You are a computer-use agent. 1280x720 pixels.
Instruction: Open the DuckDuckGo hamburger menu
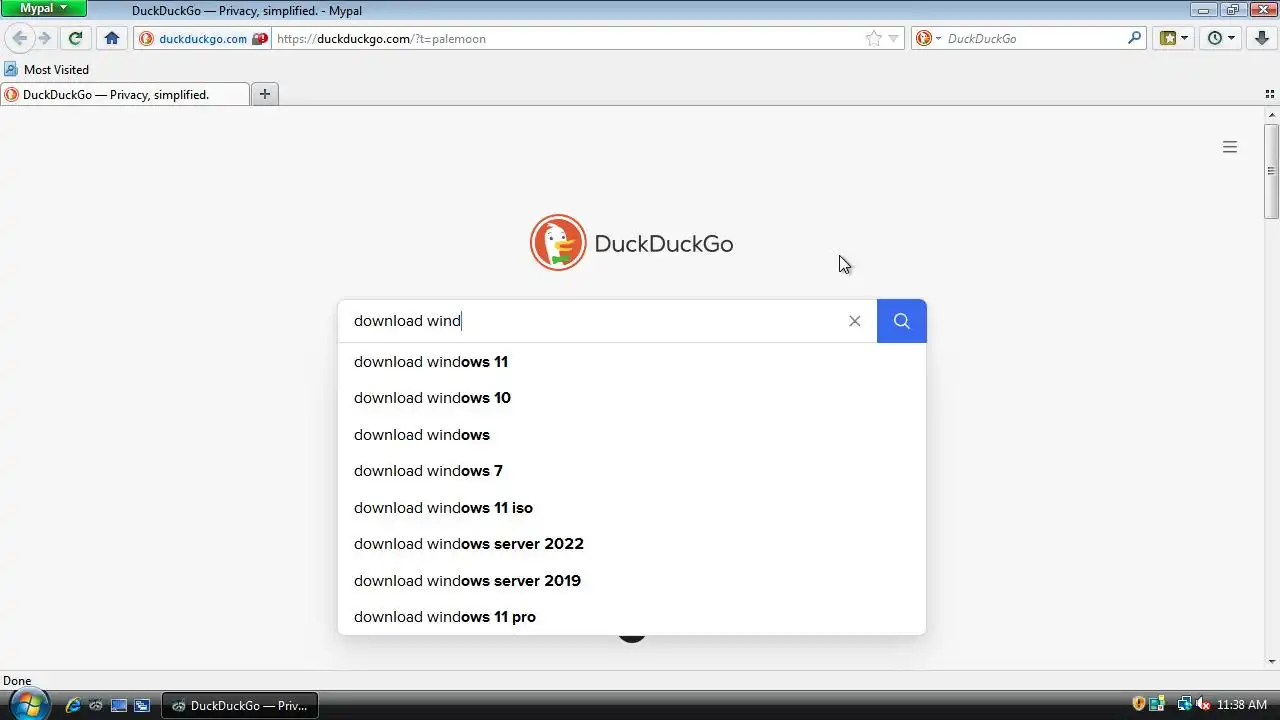pyautogui.click(x=1230, y=147)
